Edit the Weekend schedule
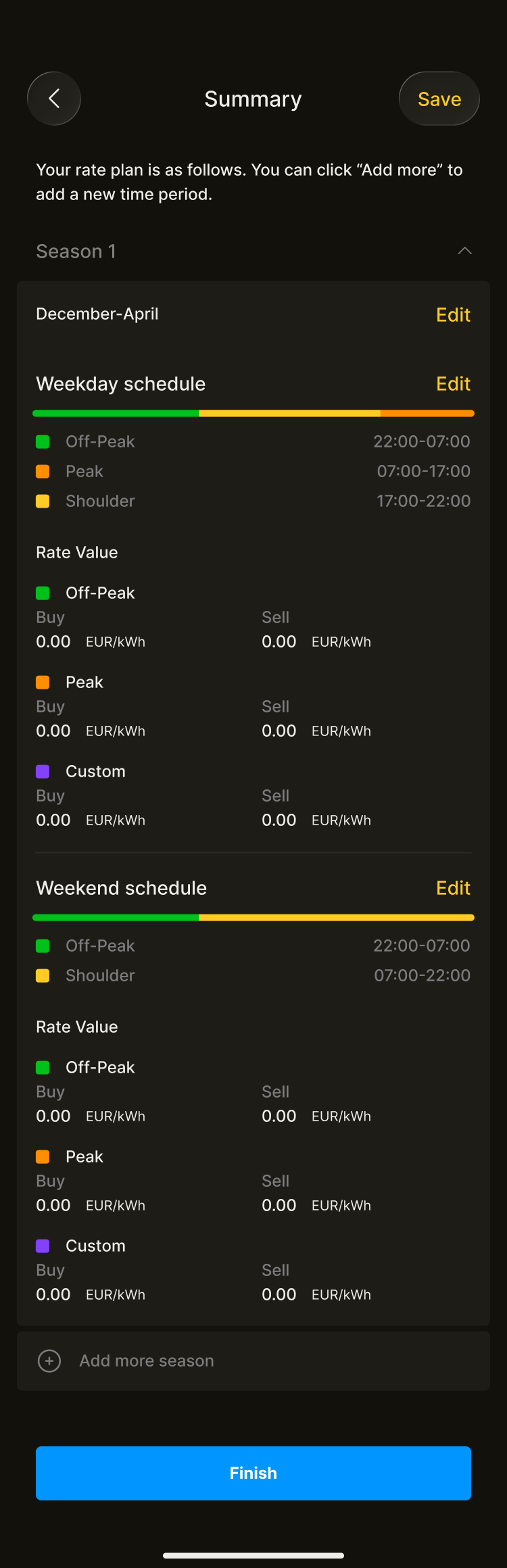The image size is (507, 1568). (x=453, y=888)
